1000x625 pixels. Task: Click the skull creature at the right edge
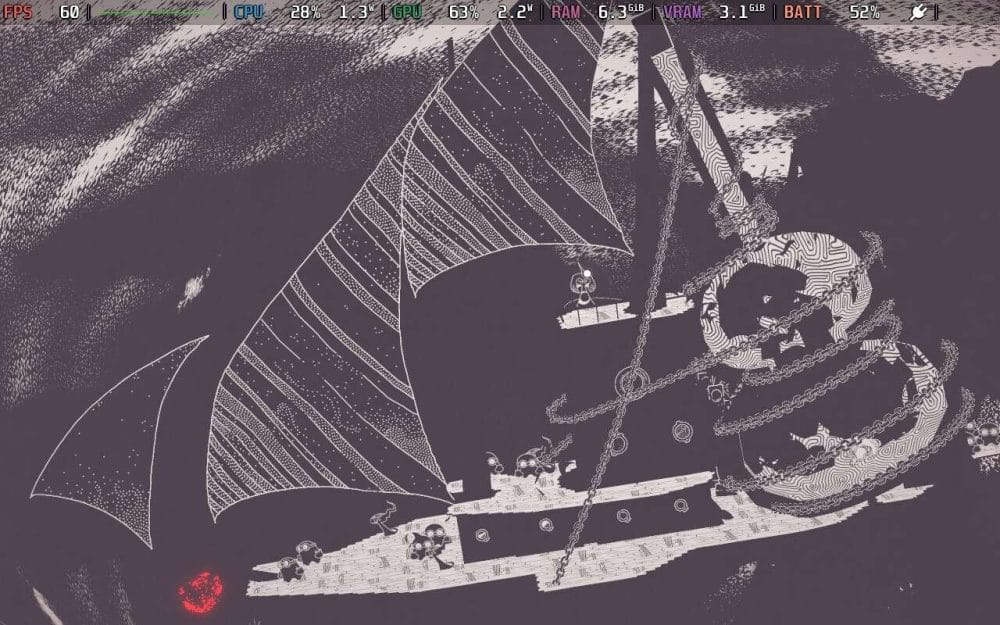pos(980,437)
